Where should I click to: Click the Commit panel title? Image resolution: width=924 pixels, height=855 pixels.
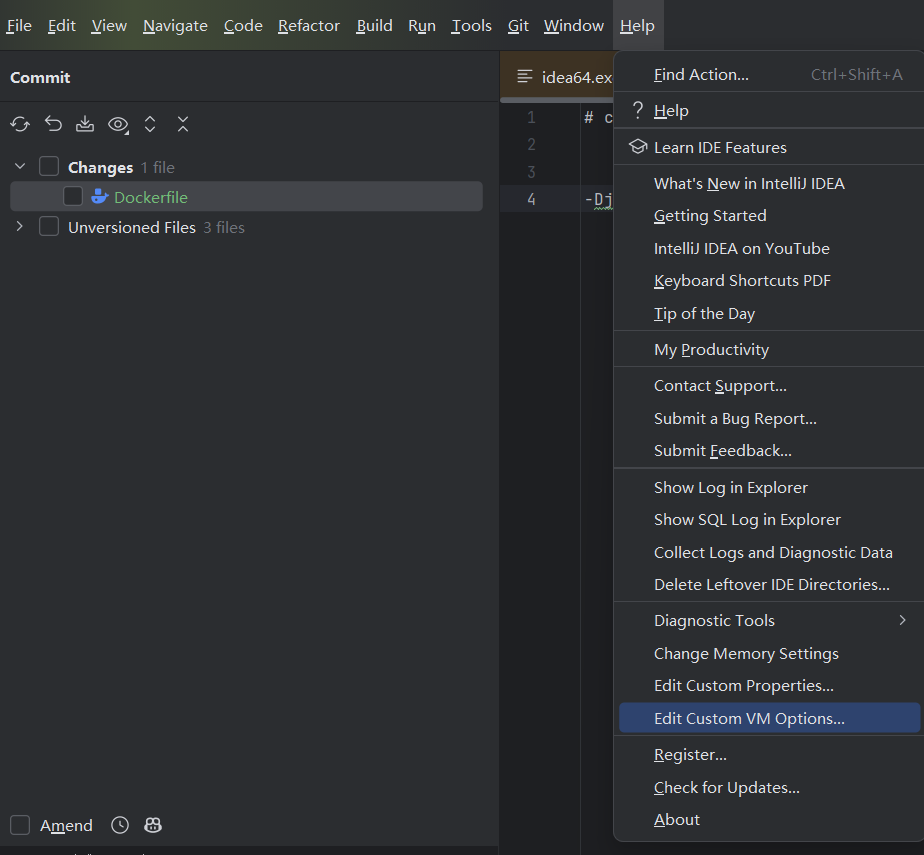(40, 77)
